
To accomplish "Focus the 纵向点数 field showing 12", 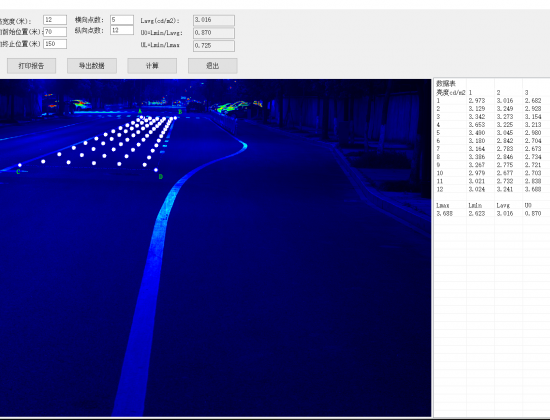I will (x=122, y=30).
